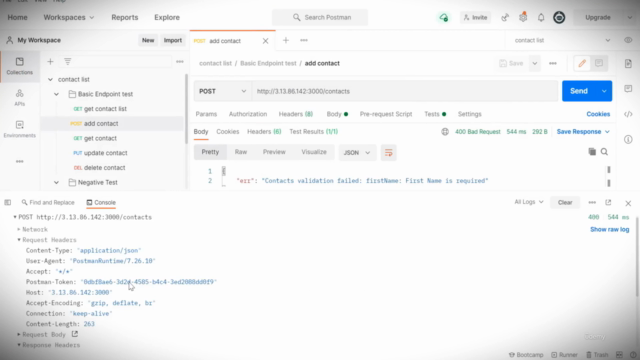Clear the console logs

pos(565,202)
